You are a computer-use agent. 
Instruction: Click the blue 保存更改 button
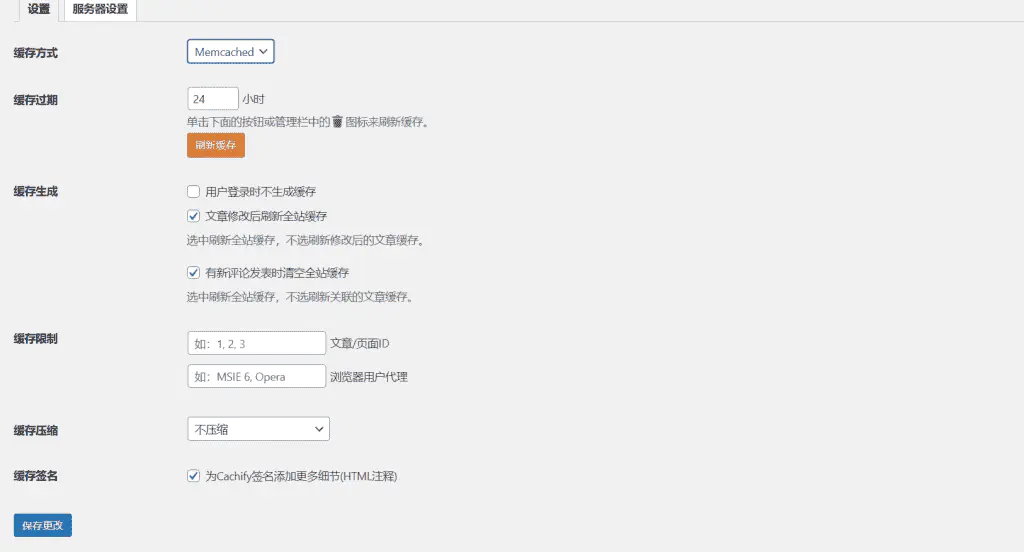click(42, 525)
